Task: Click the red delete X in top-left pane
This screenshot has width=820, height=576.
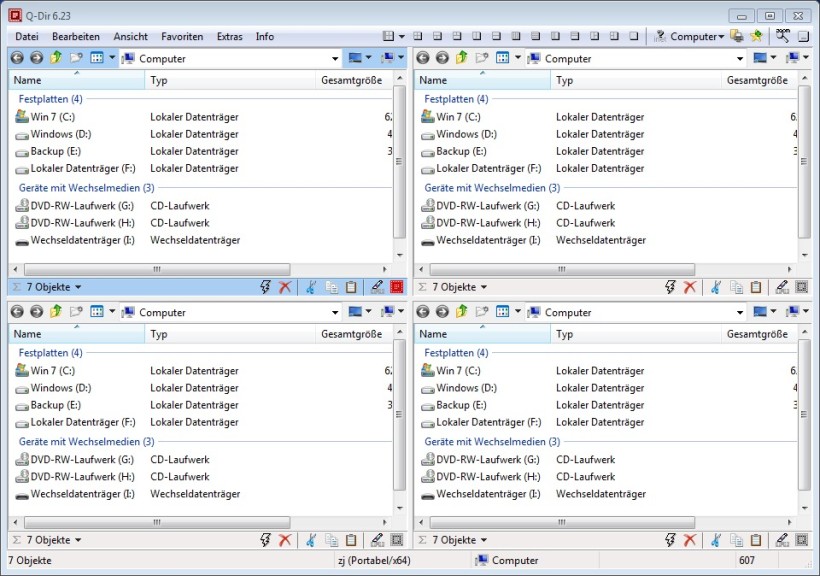Action: click(285, 287)
